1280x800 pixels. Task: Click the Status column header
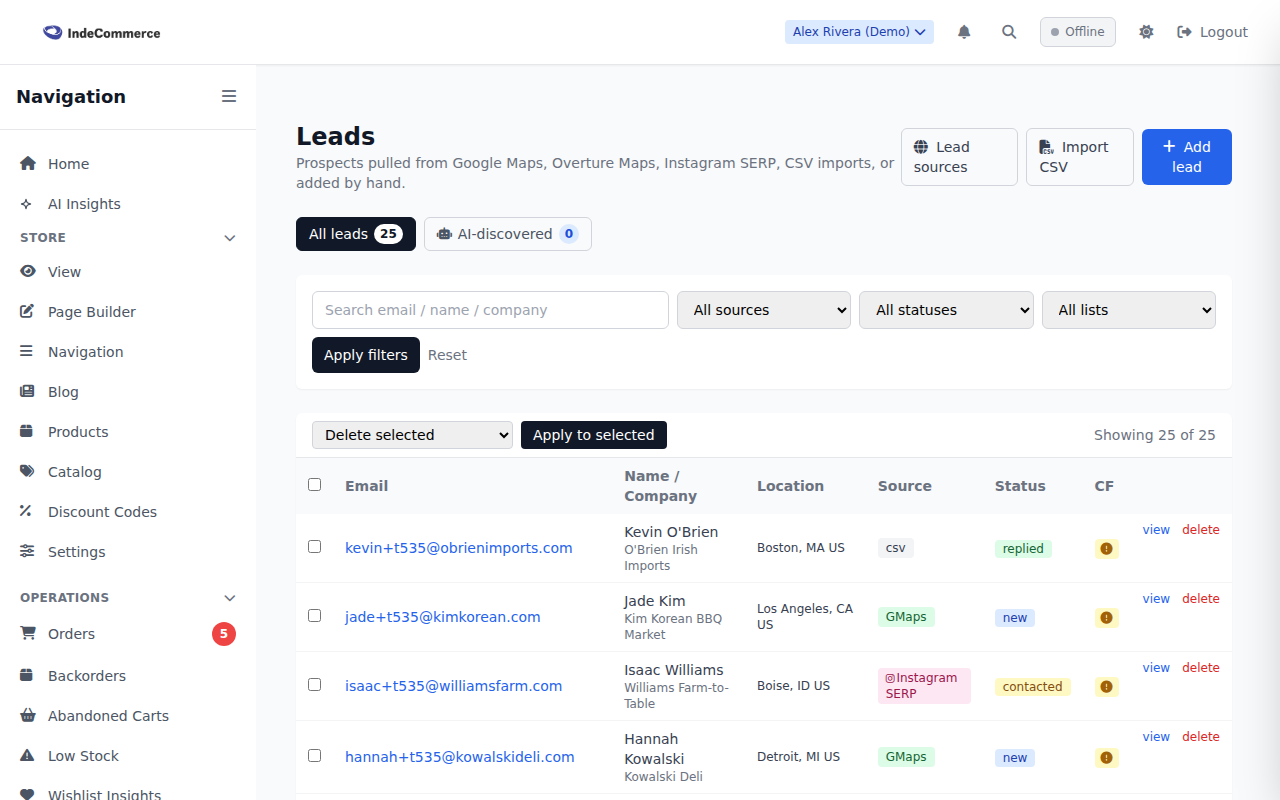click(1020, 486)
